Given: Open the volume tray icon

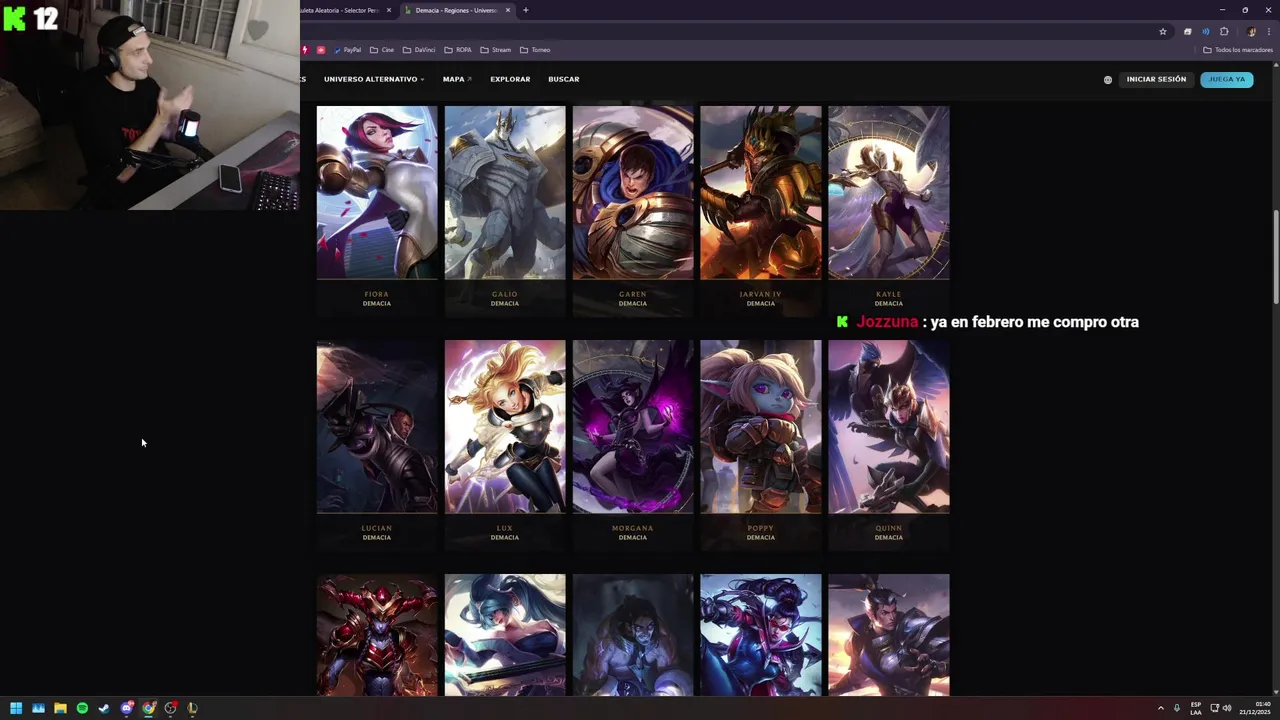Looking at the screenshot, I should point(1228,708).
